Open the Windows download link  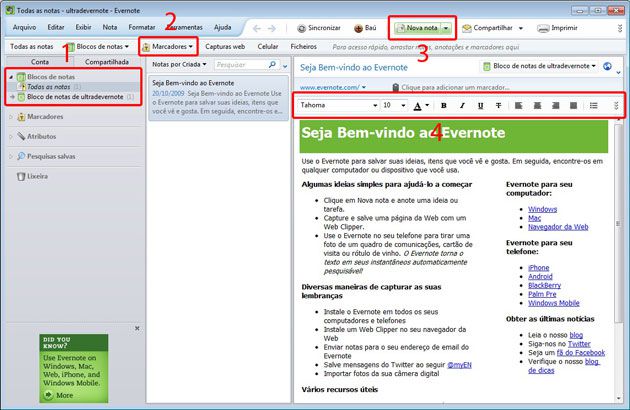[542, 209]
